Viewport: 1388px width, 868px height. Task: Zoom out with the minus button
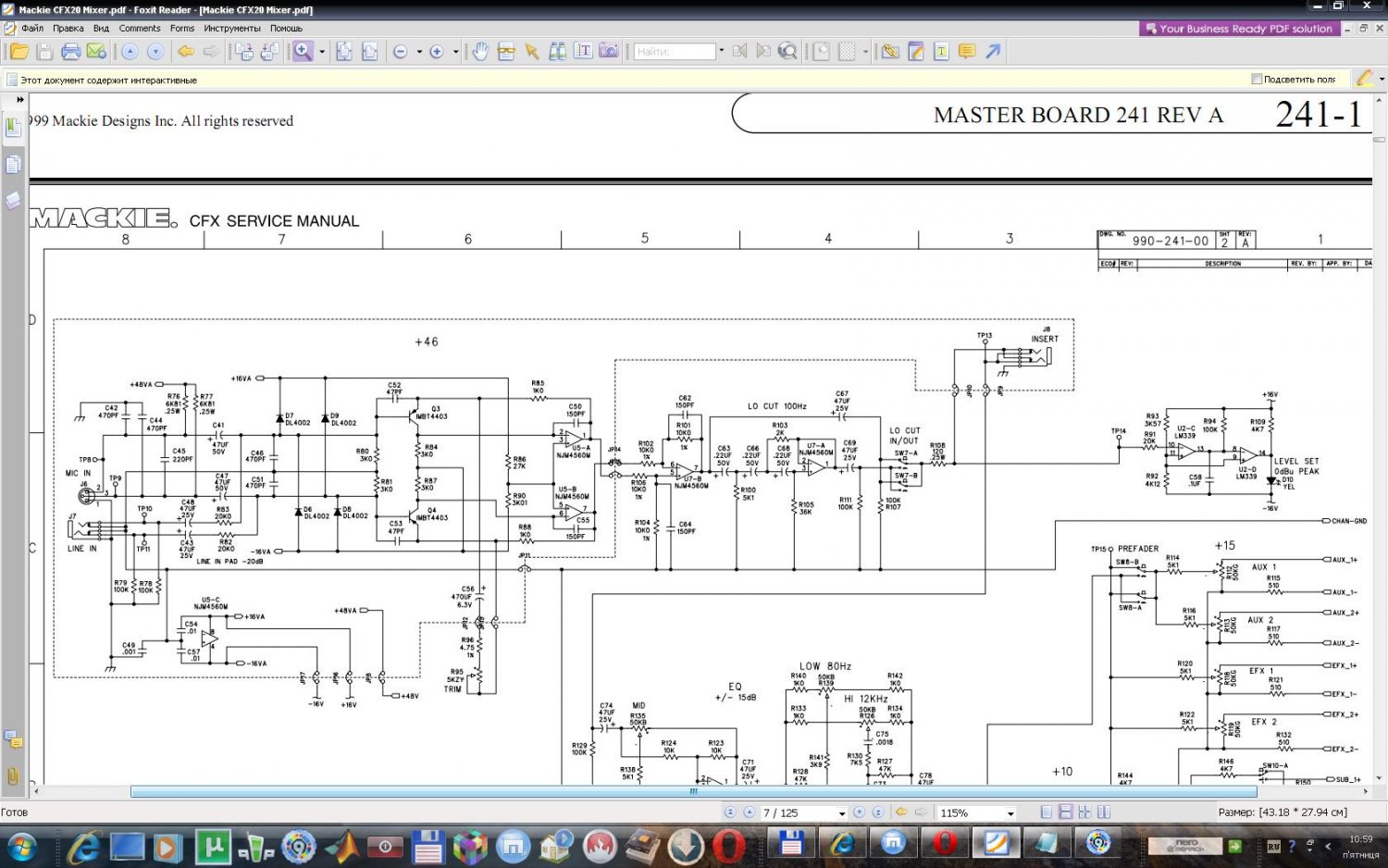pos(401,52)
